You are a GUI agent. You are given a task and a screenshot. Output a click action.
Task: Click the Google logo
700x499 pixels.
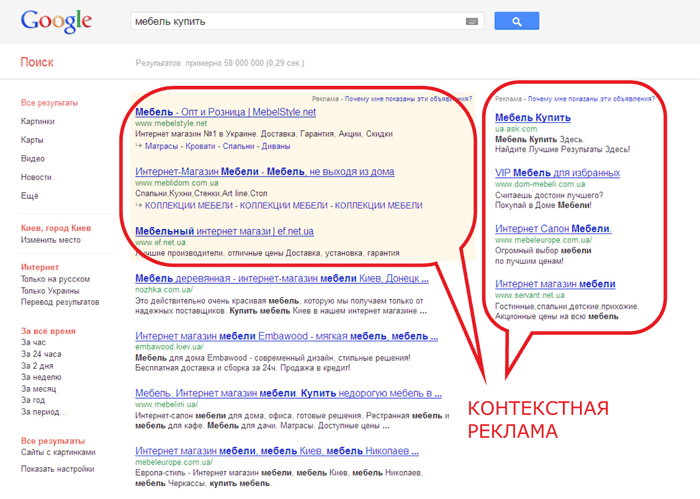56,21
